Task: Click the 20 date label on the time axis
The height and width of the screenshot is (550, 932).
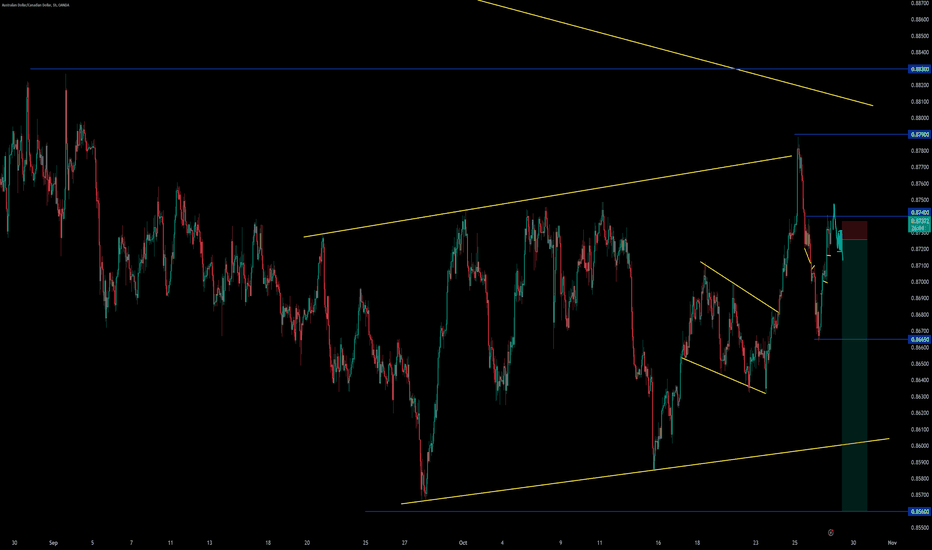Action: coord(307,543)
